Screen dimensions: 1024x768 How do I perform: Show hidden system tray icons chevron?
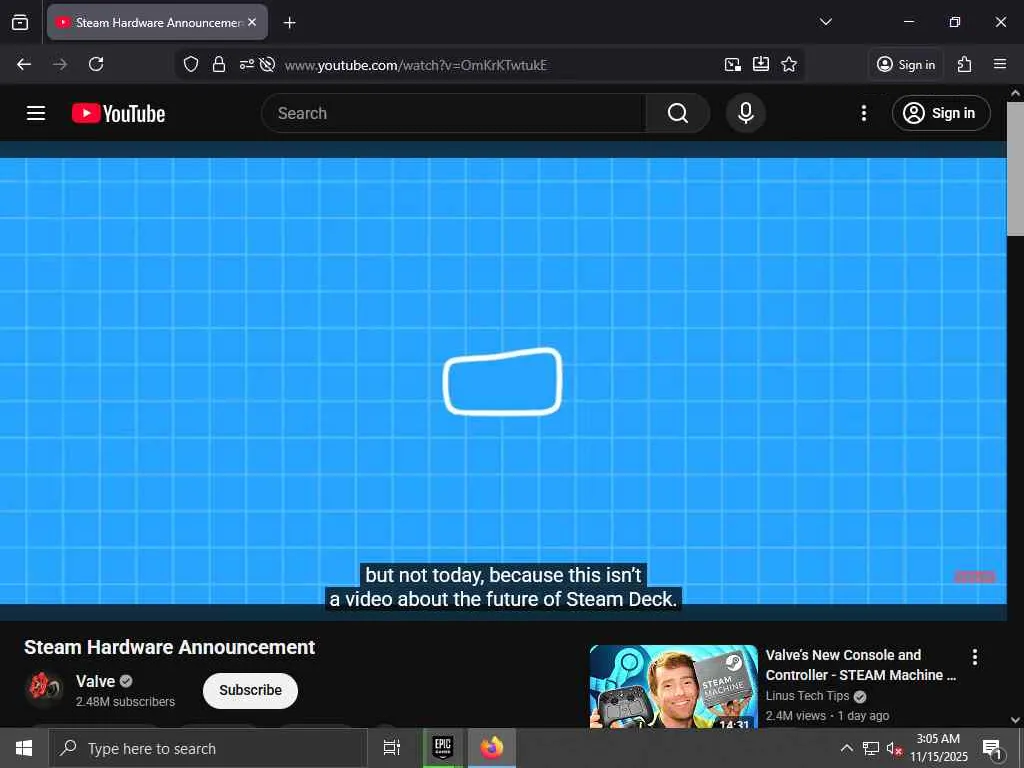point(846,748)
